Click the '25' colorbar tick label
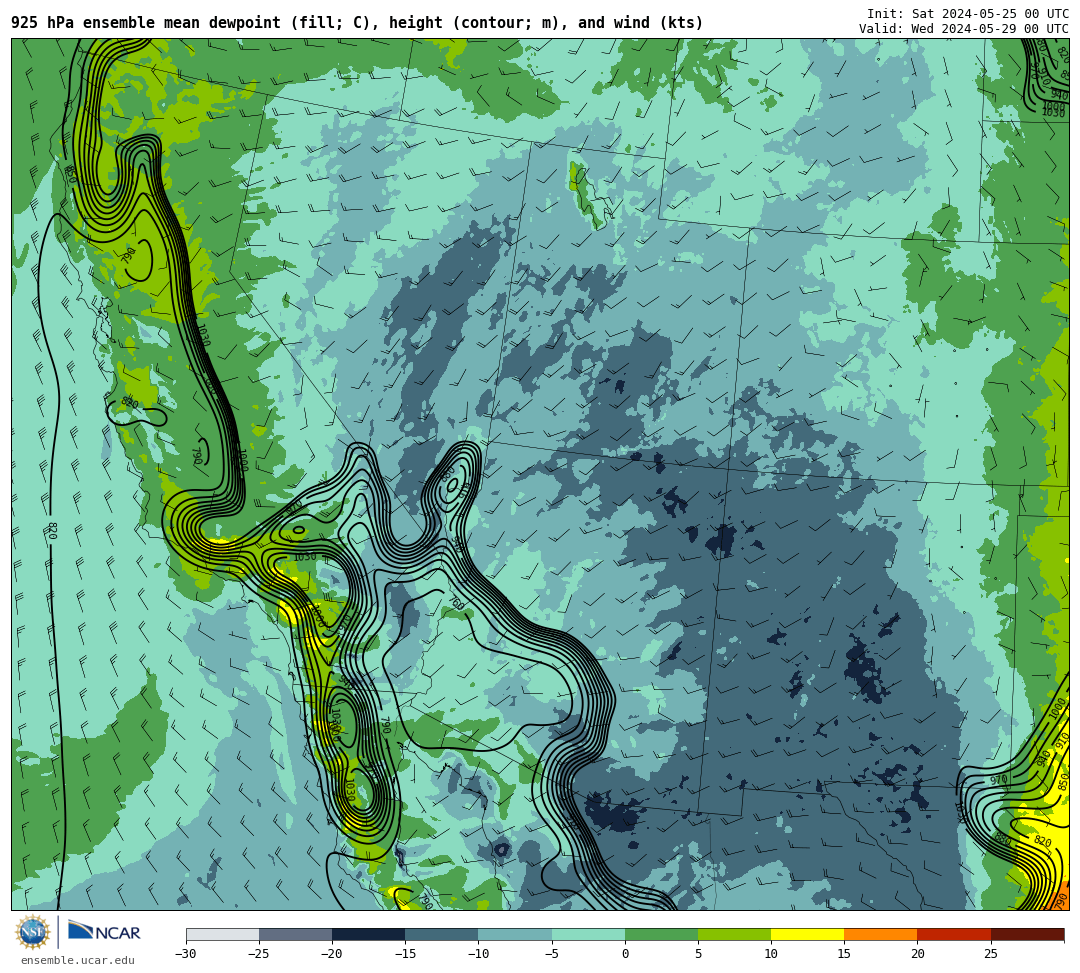Screen dimensions: 1080x973 point(990,954)
